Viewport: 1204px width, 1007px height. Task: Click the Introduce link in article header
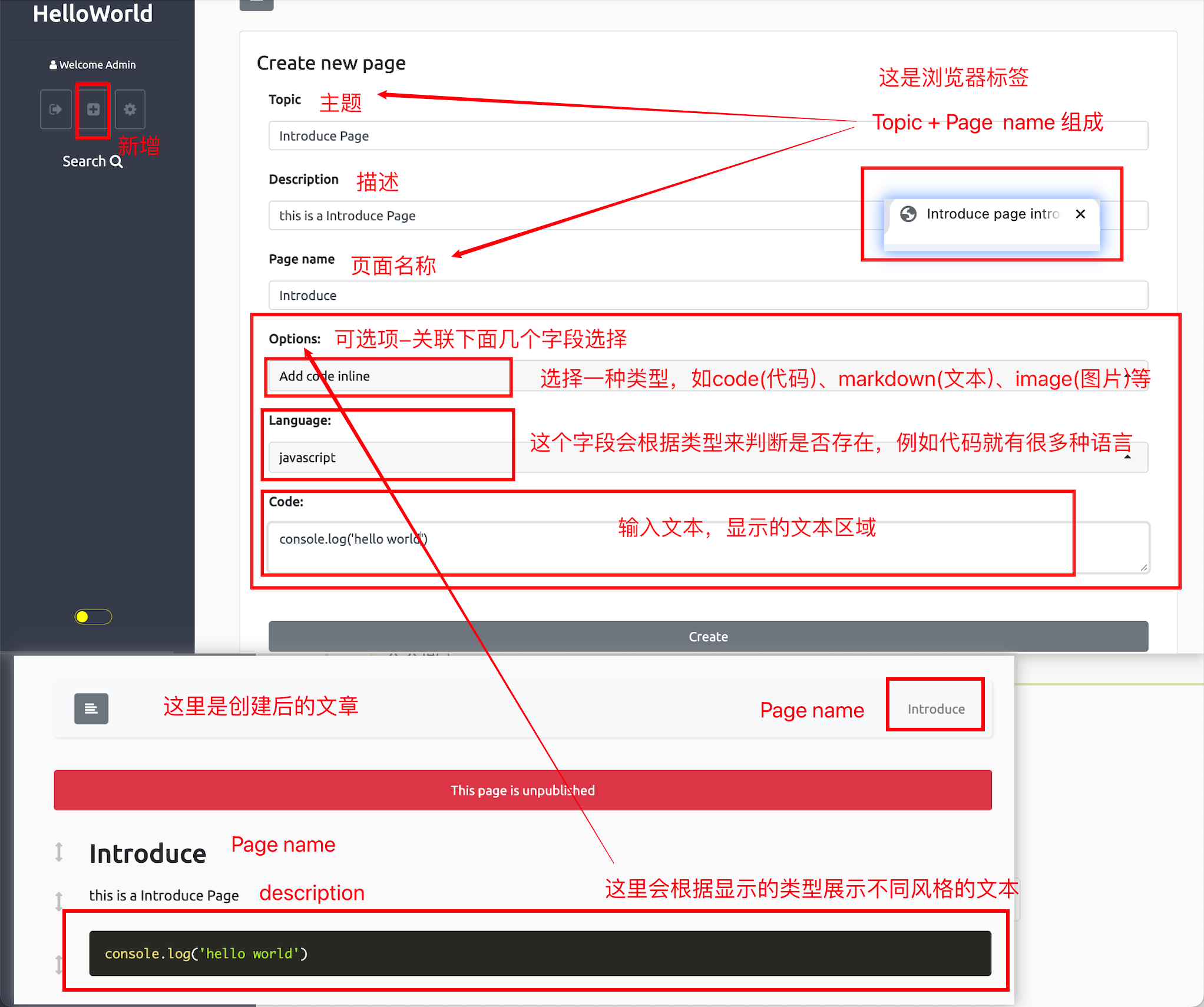click(936, 709)
